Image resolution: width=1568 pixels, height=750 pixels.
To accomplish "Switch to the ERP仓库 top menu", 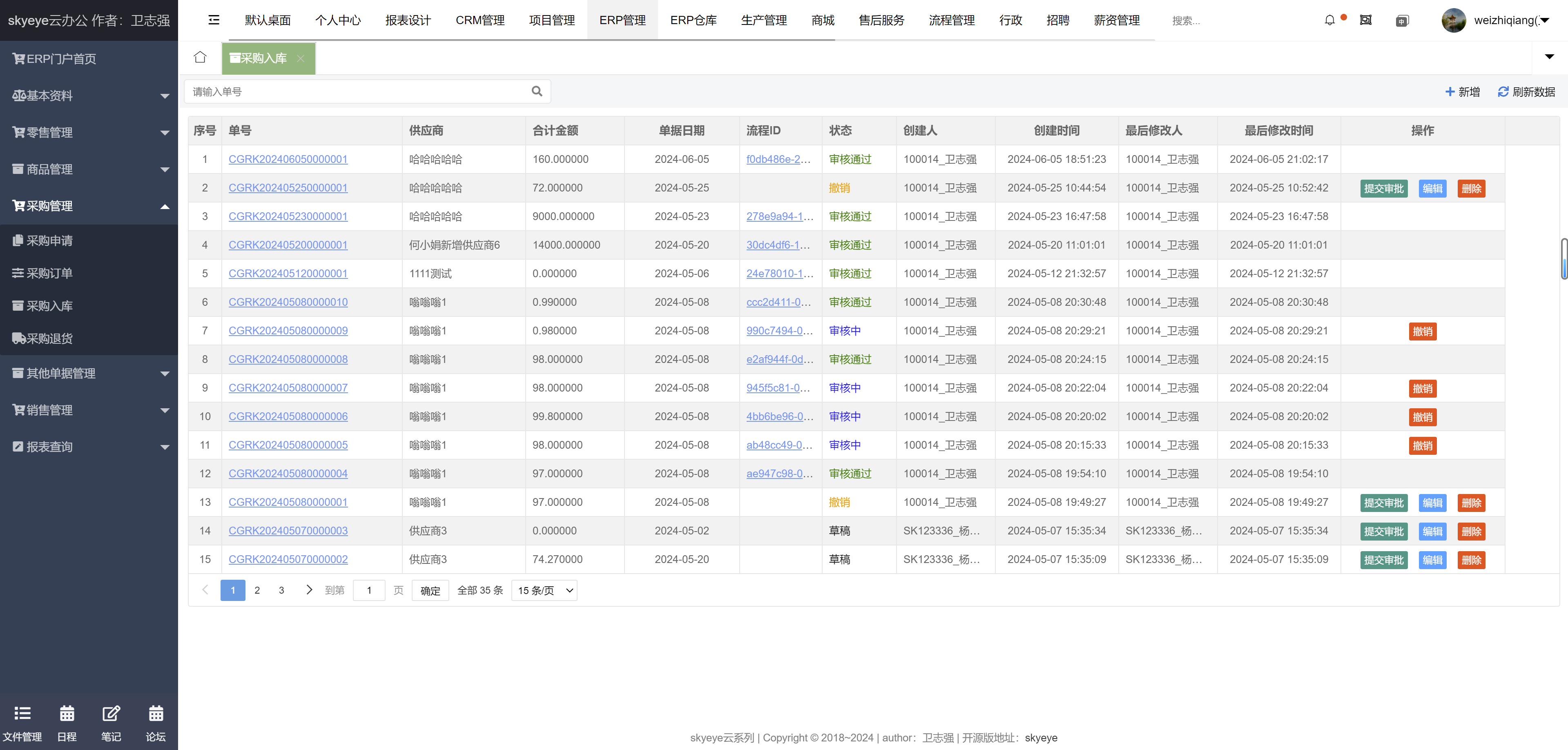I will point(693,20).
